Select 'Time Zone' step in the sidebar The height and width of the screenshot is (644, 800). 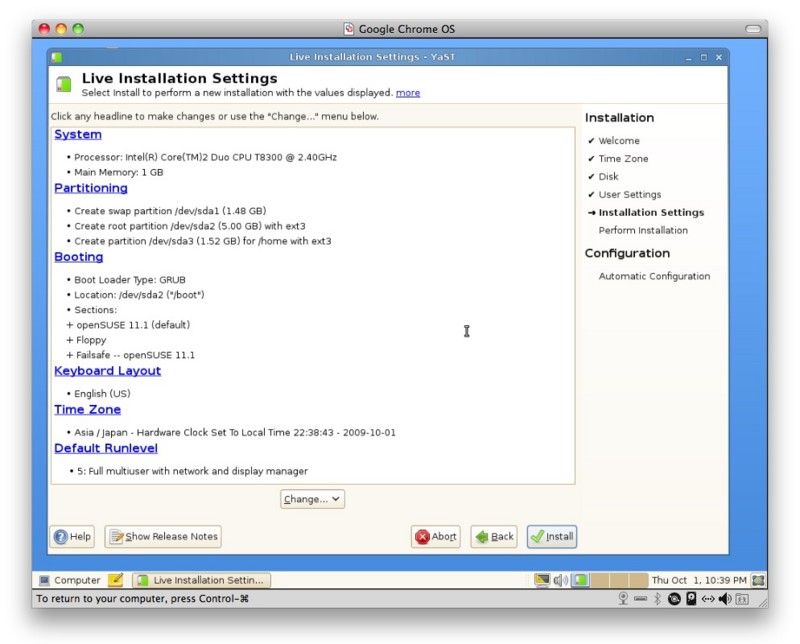pyautogui.click(x=623, y=159)
